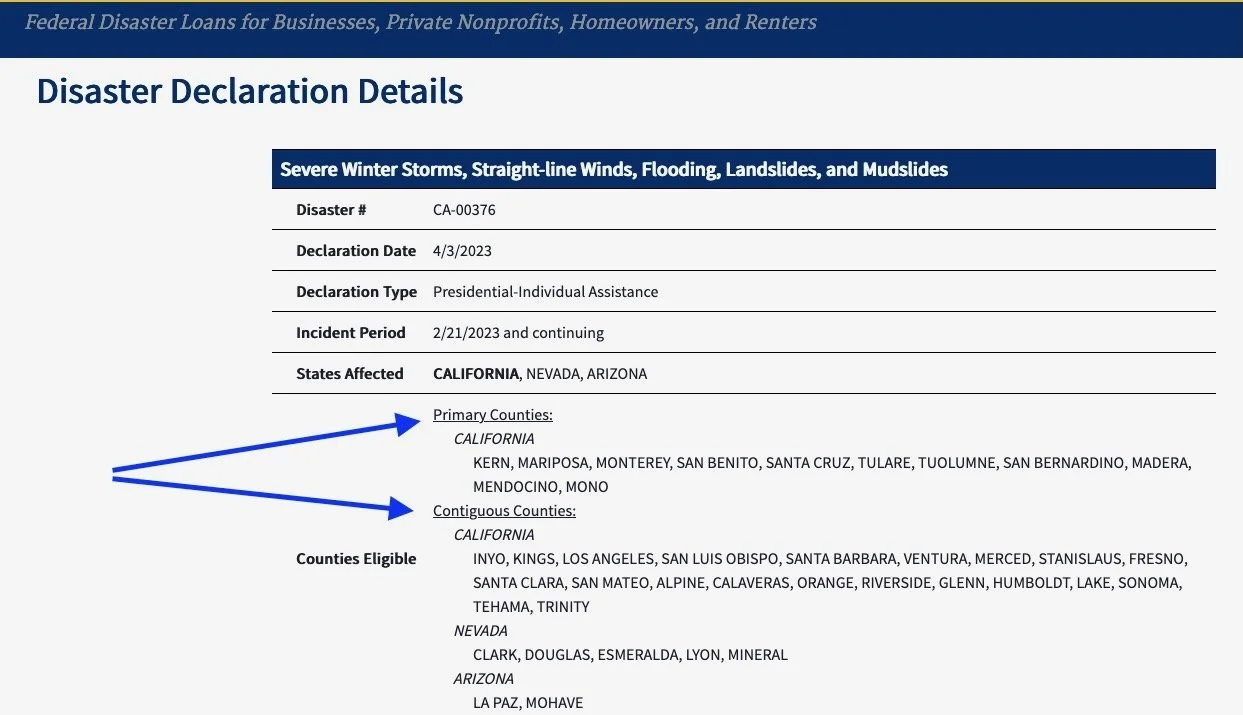Select the county line starting with INYO

click(x=831, y=559)
